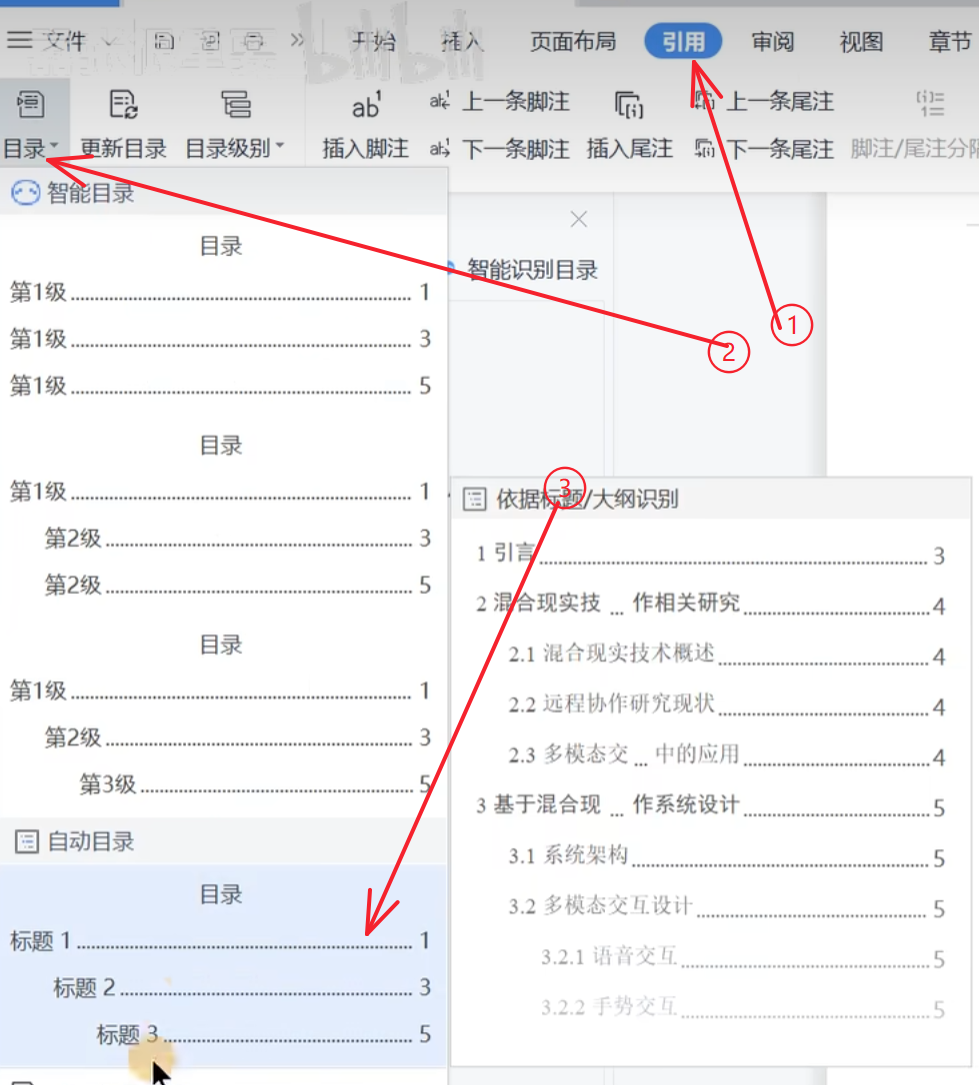
Task: Click the 插入尾注 icon
Action: [x=629, y=104]
